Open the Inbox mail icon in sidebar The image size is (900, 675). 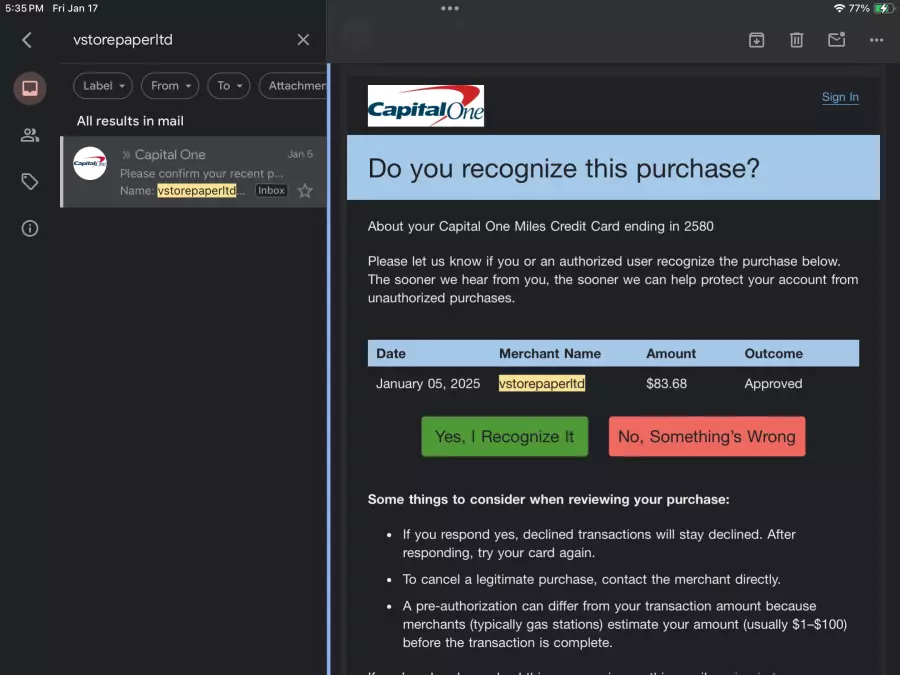30,88
